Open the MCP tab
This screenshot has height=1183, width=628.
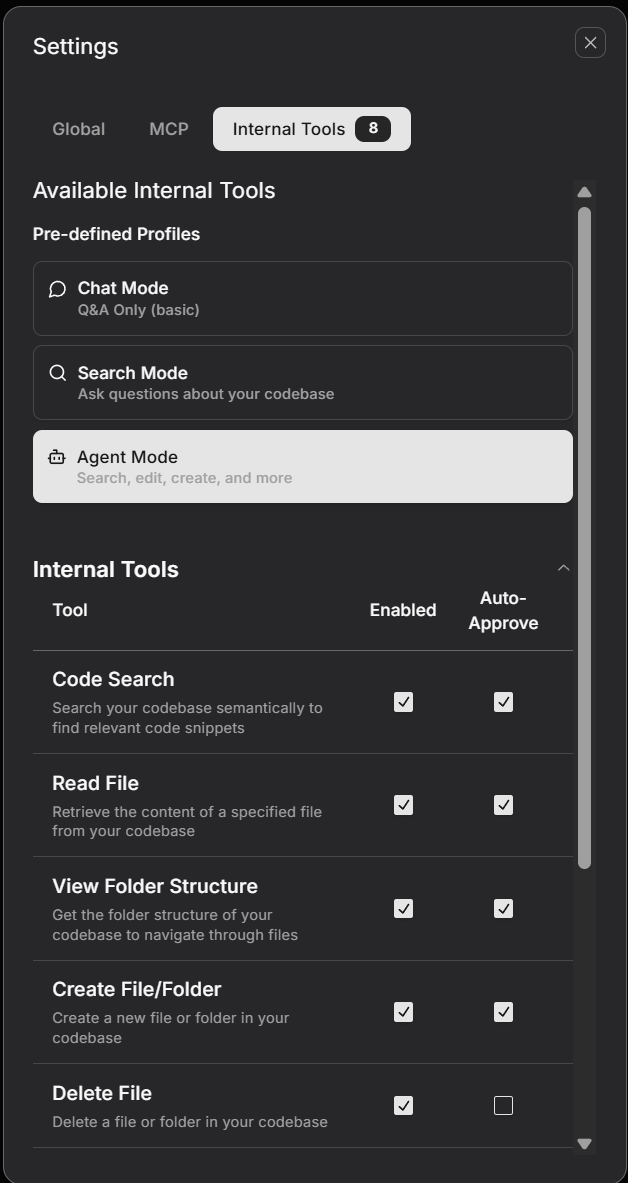168,129
